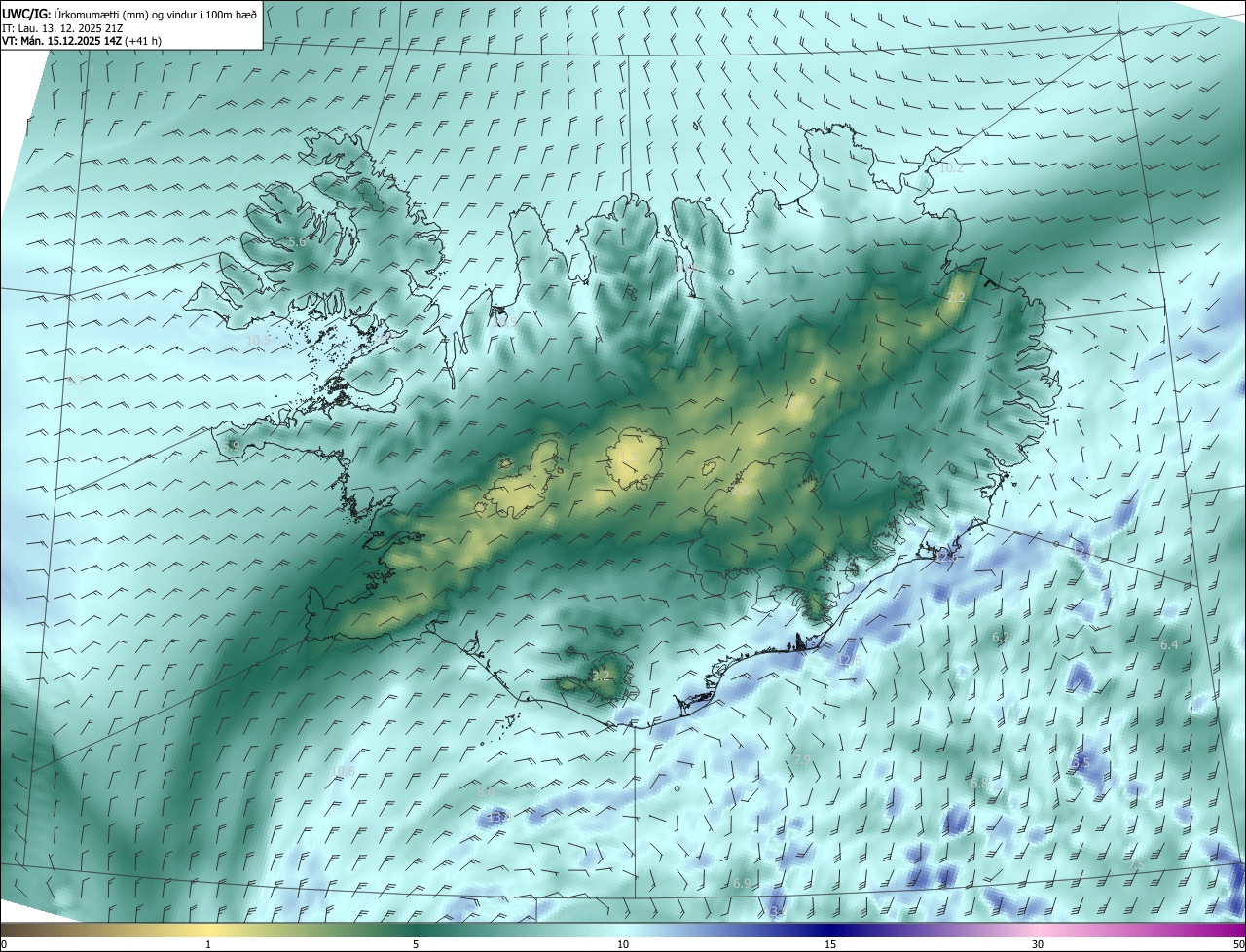Image resolution: width=1246 pixels, height=952 pixels.
Task: Click the 7.9 value in the southern sea
Action: (x=802, y=758)
